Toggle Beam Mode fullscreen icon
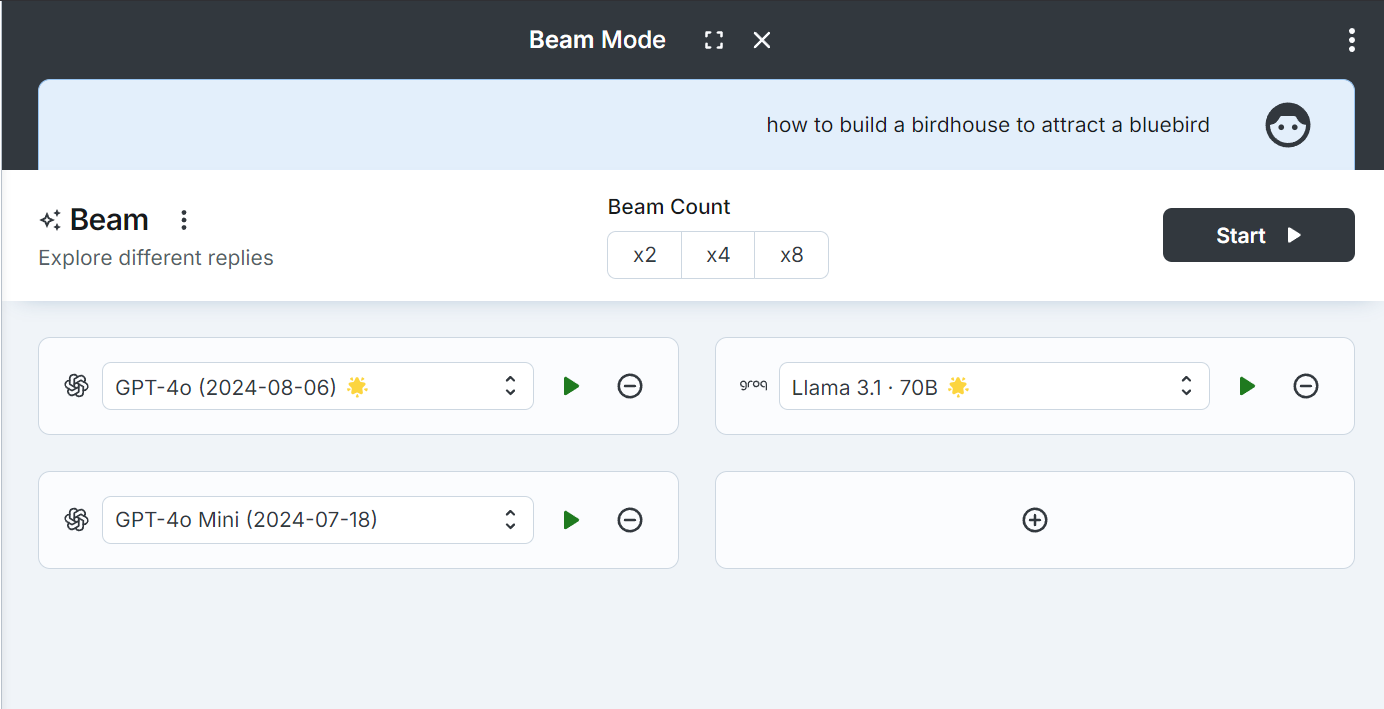This screenshot has width=1384, height=709. tap(713, 40)
